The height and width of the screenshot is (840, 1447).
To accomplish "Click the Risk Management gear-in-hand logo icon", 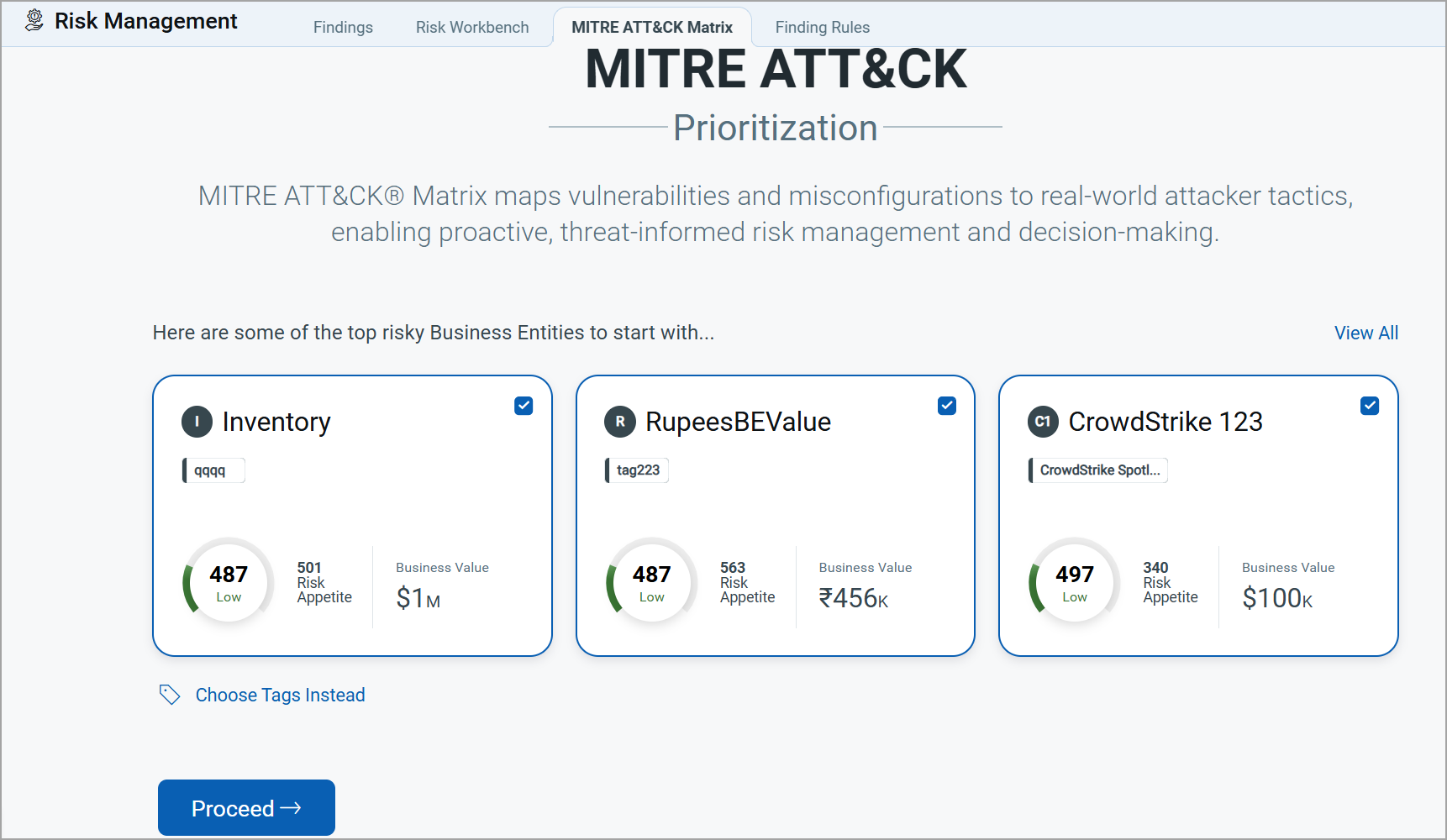I will 33,20.
